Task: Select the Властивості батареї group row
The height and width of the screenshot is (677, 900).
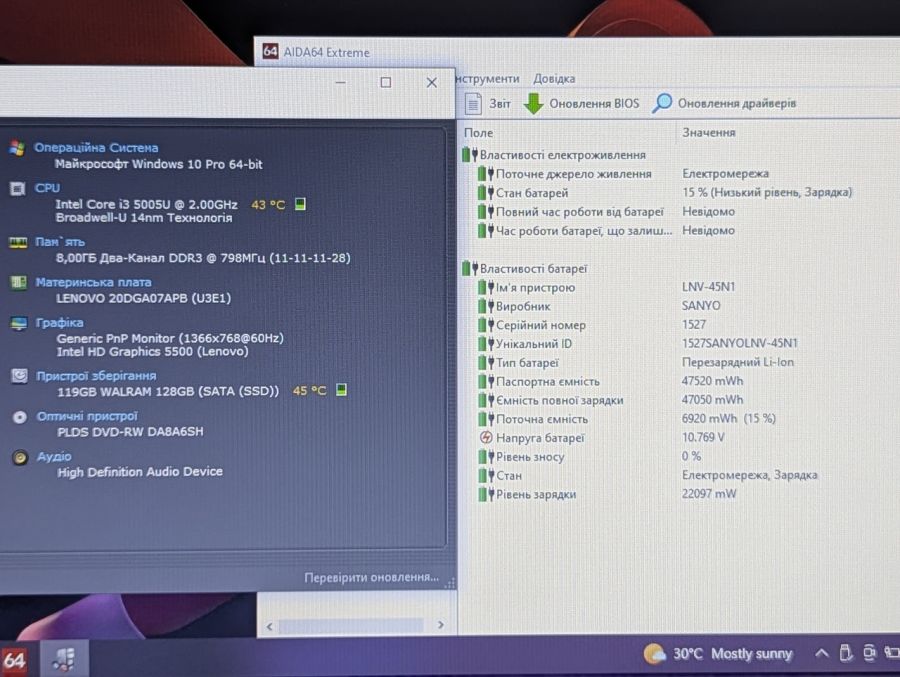Action: (x=525, y=268)
